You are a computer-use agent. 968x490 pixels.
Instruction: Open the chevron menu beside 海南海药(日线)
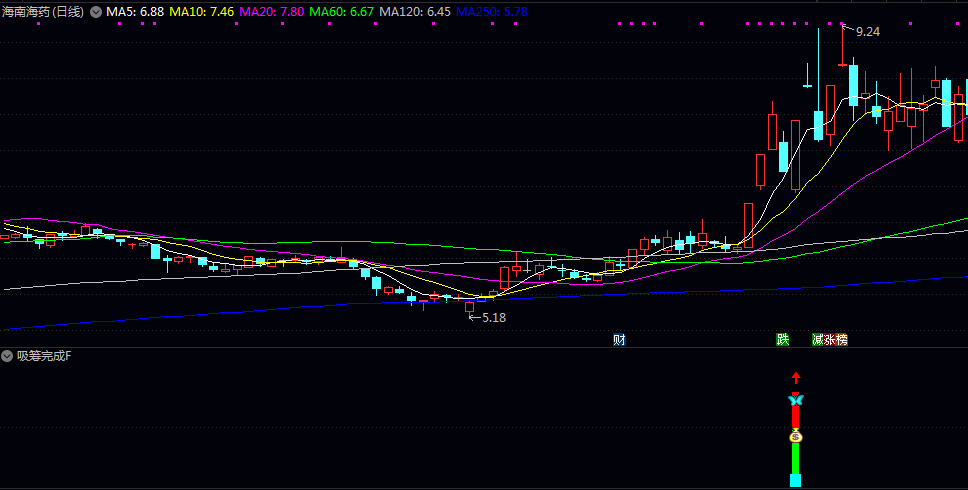pos(96,12)
